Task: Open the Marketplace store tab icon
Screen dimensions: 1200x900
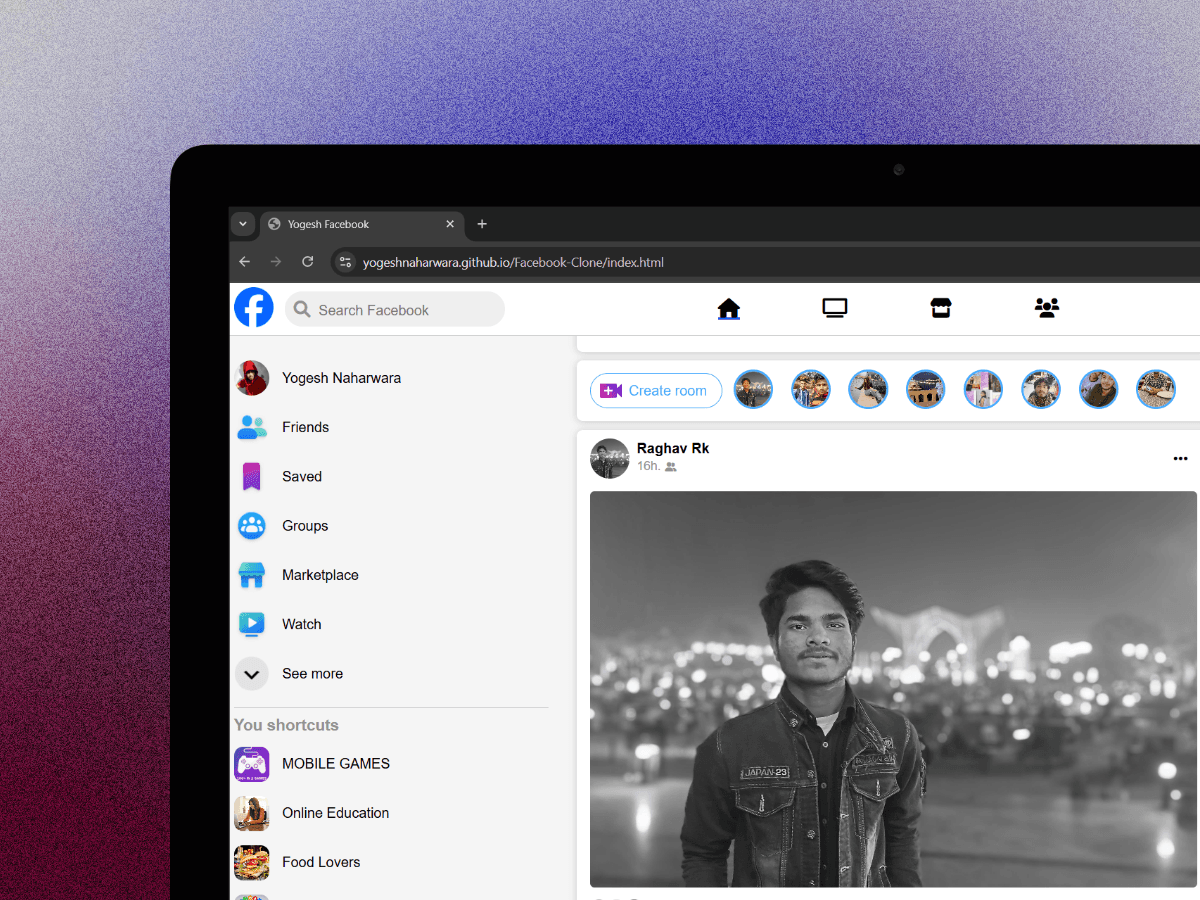Action: pyautogui.click(x=941, y=308)
